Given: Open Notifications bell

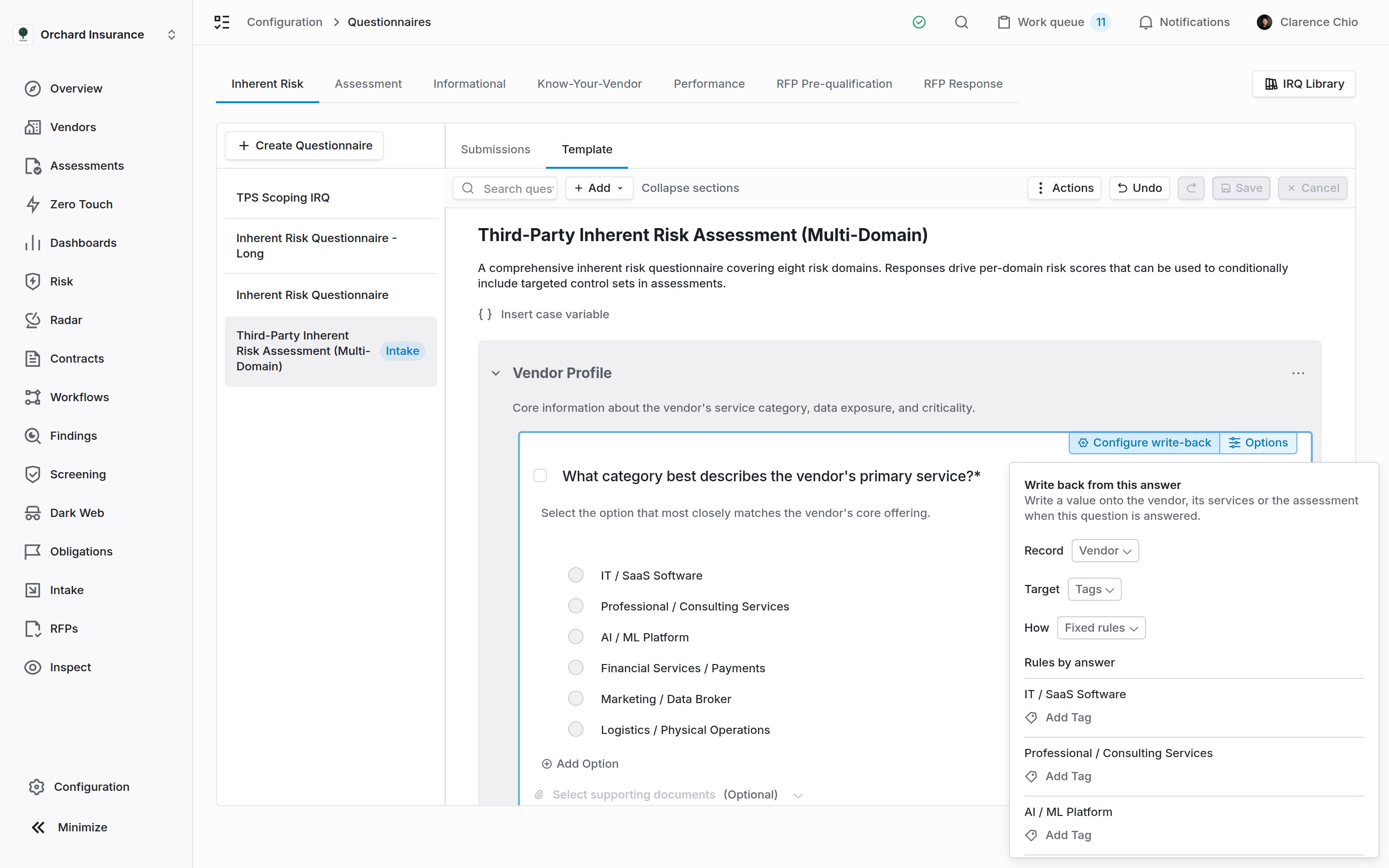Looking at the screenshot, I should pos(1184,22).
